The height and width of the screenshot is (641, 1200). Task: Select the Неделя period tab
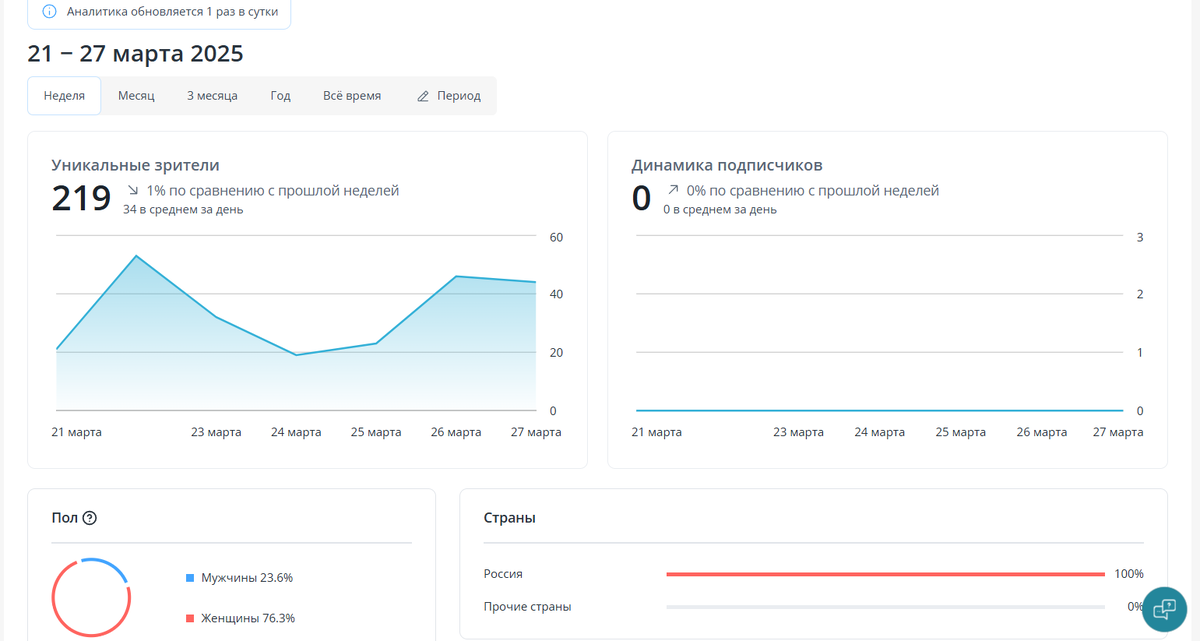64,96
